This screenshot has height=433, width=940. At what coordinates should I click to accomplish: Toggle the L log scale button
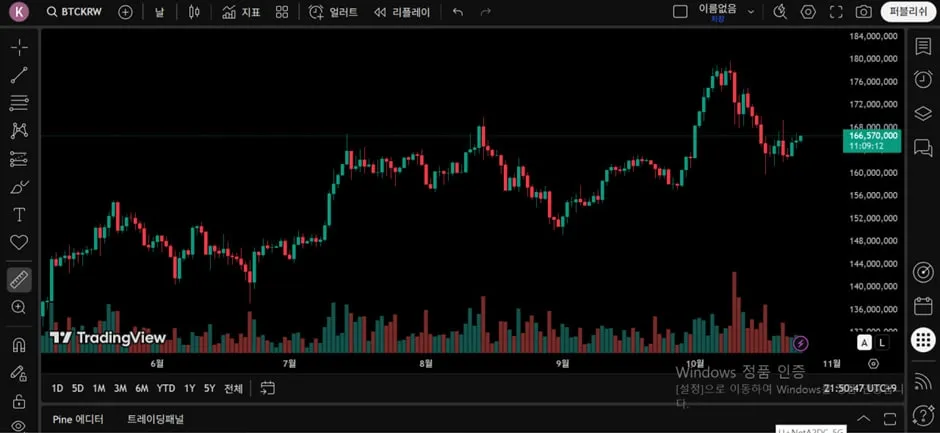[x=882, y=342]
